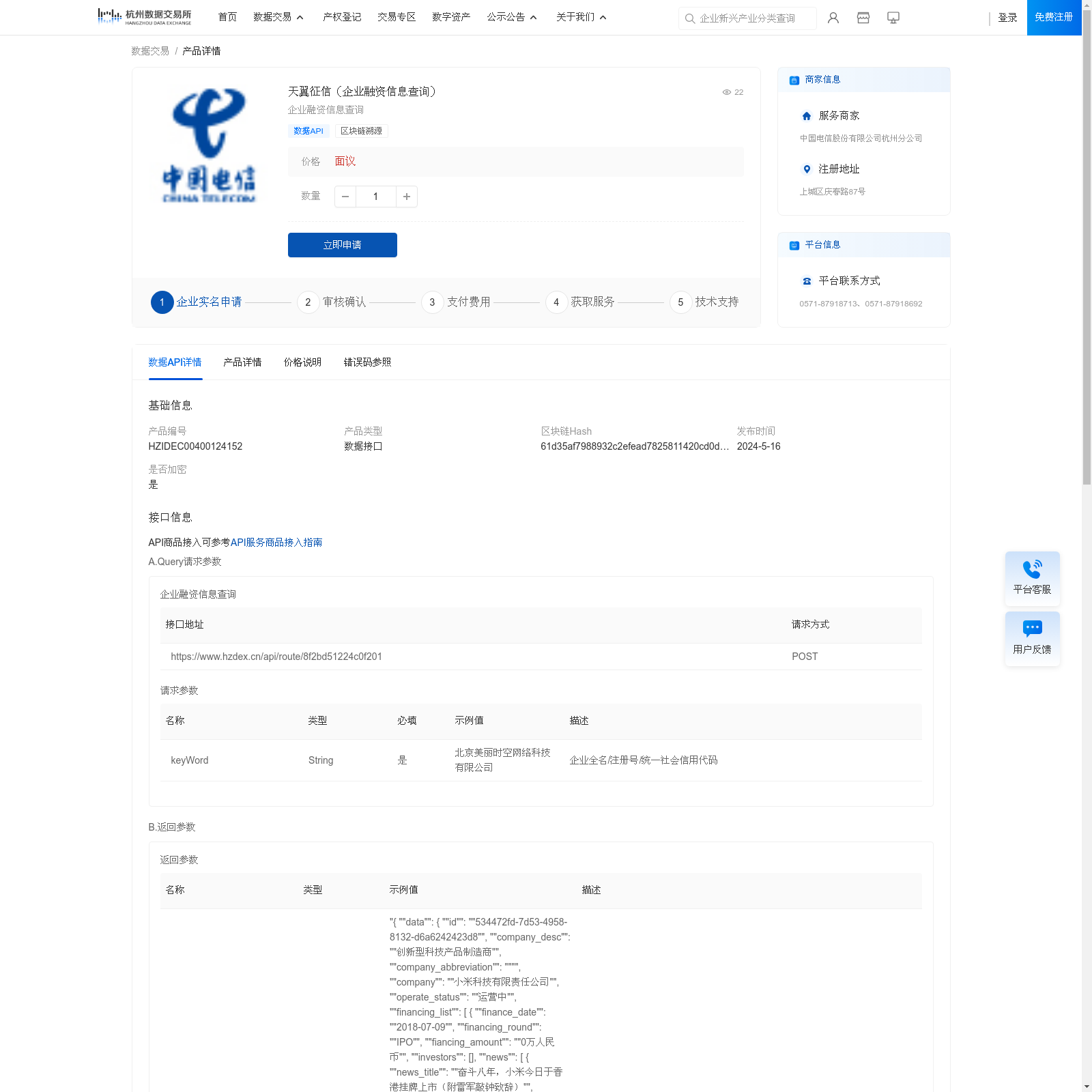Click the 商家信息 panel icon
Viewport: 1092px width, 1092px height.
tap(794, 80)
